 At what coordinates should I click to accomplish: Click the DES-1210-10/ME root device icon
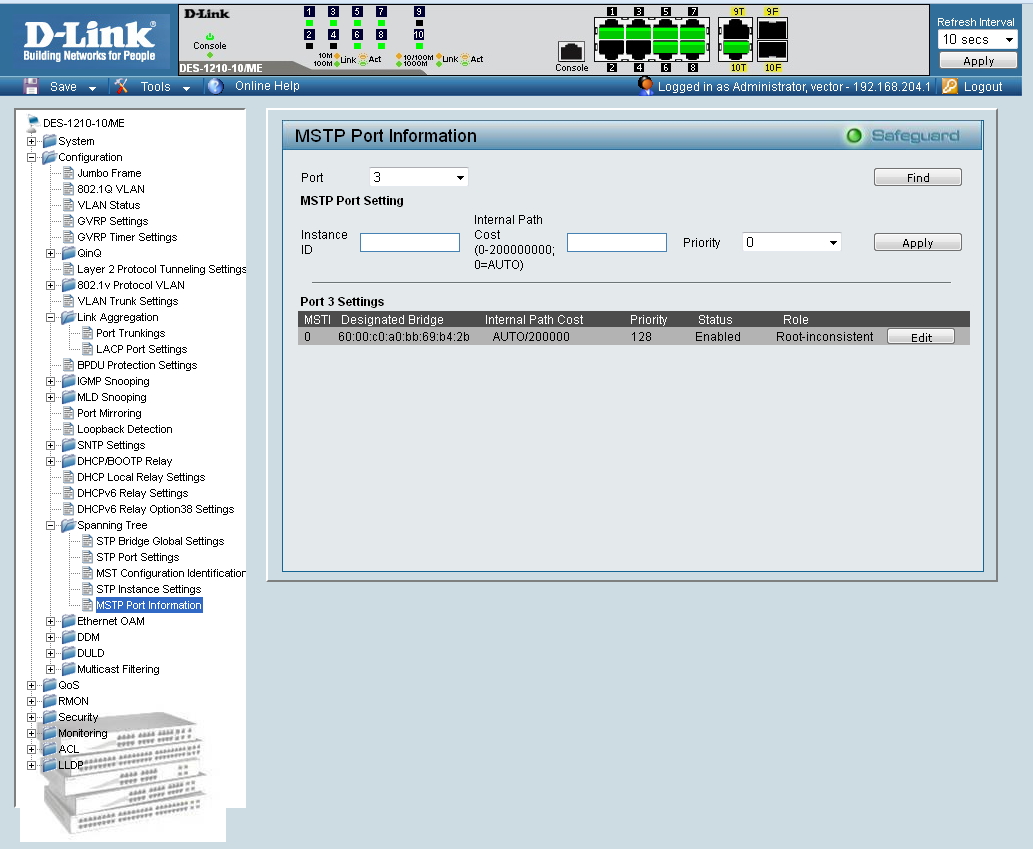[33, 124]
